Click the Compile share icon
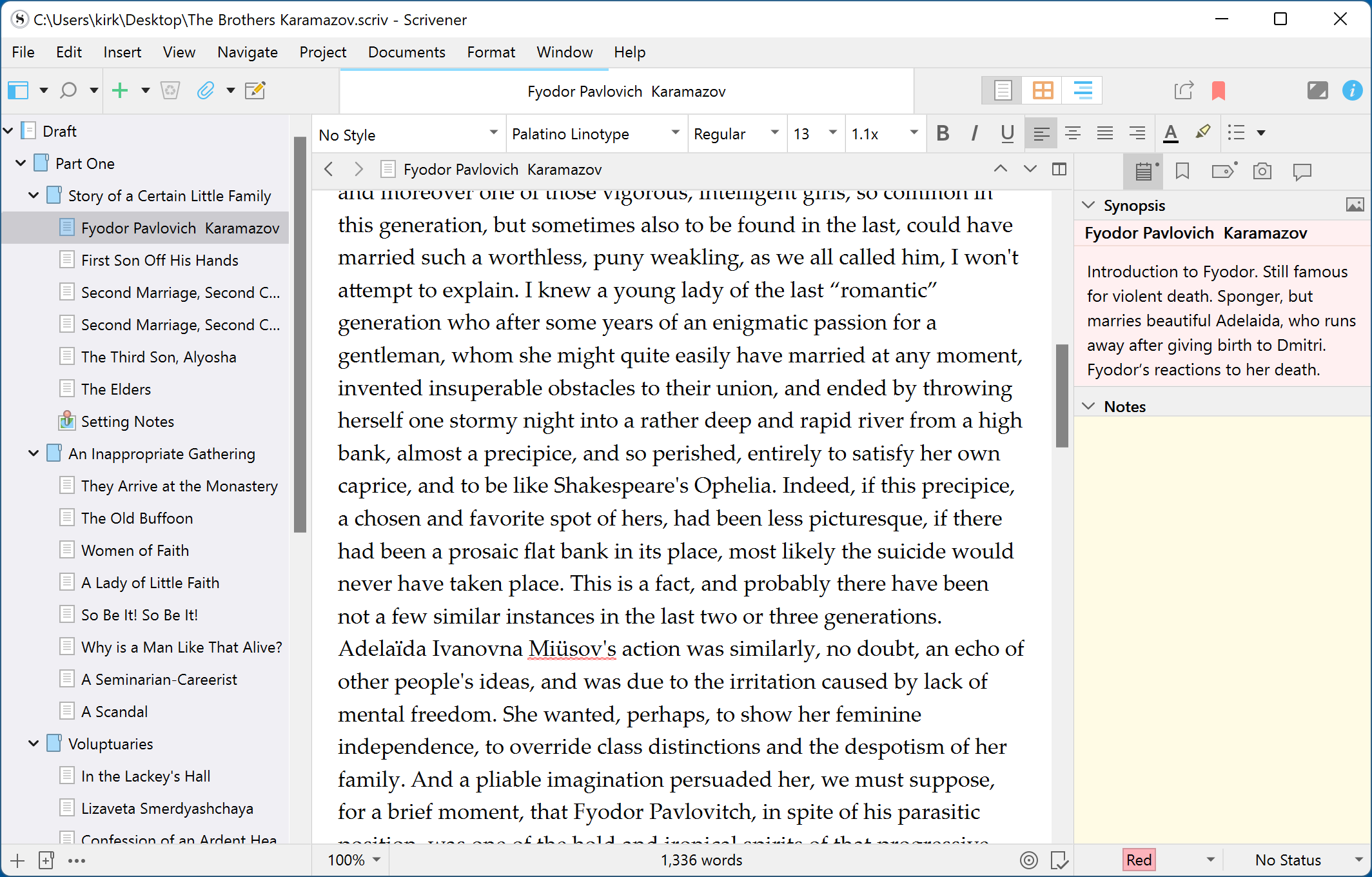 coord(1183,90)
